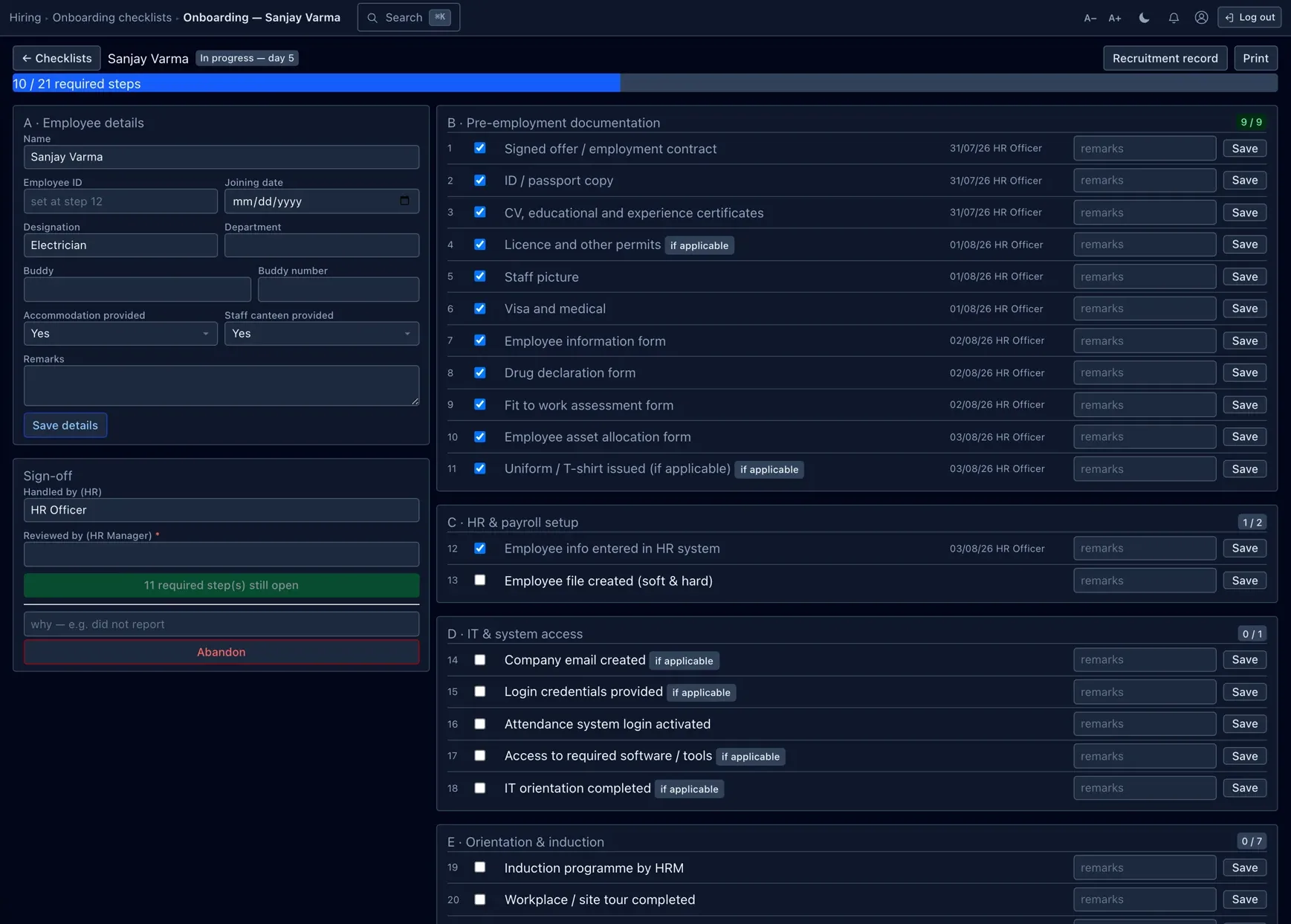Click the 9 / 9 section B counter
The width and height of the screenshot is (1291, 924).
point(1251,122)
